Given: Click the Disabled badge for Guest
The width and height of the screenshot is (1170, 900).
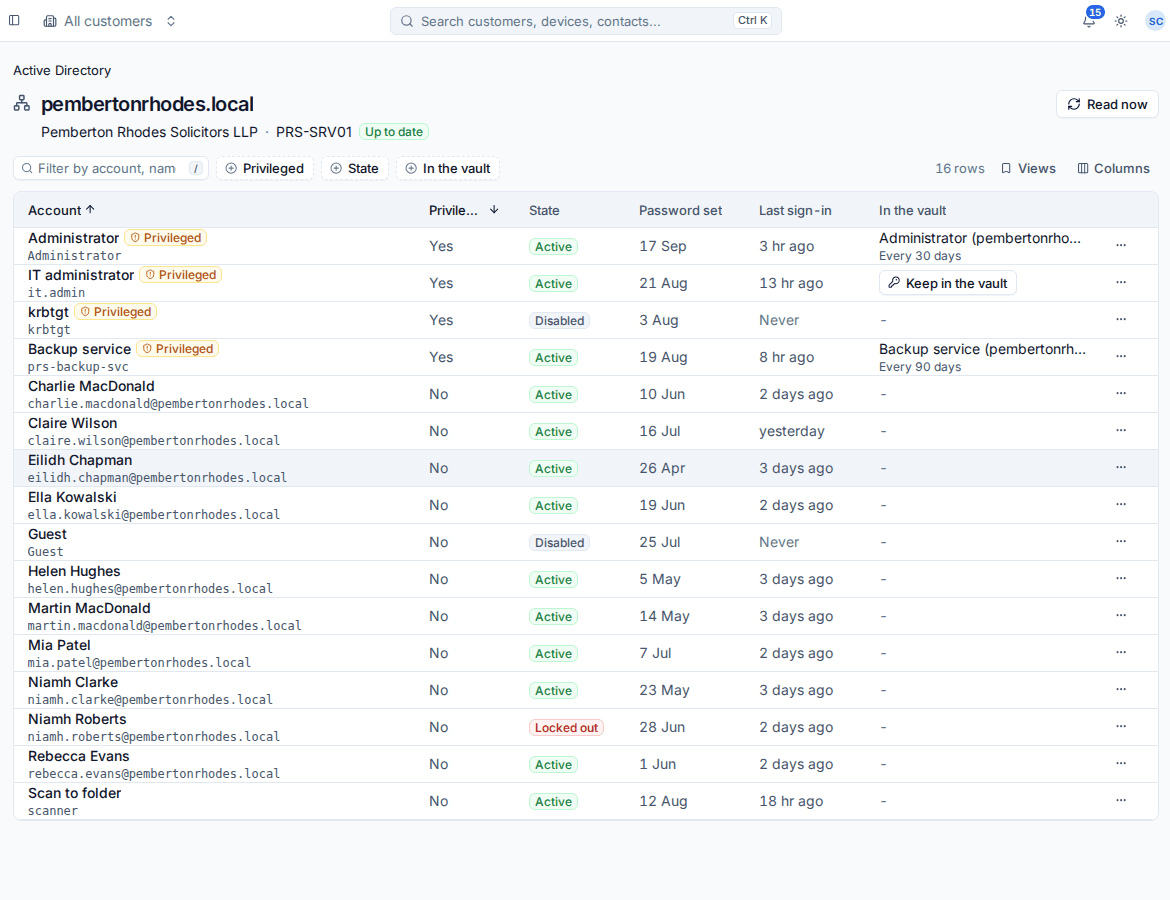Looking at the screenshot, I should coord(559,543).
